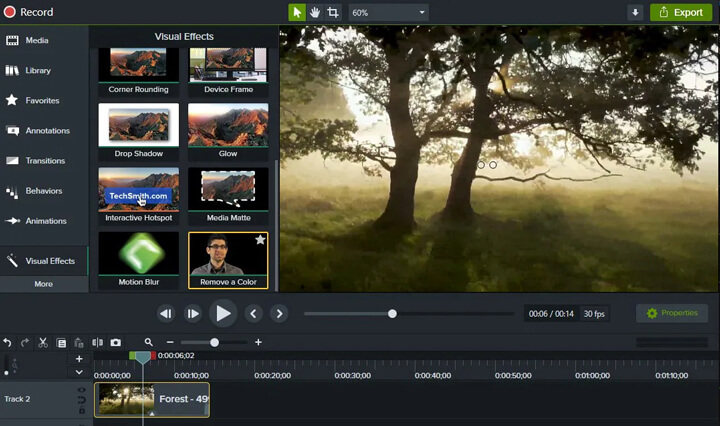
Task: Select the Pan hand tool
Action: (315, 12)
